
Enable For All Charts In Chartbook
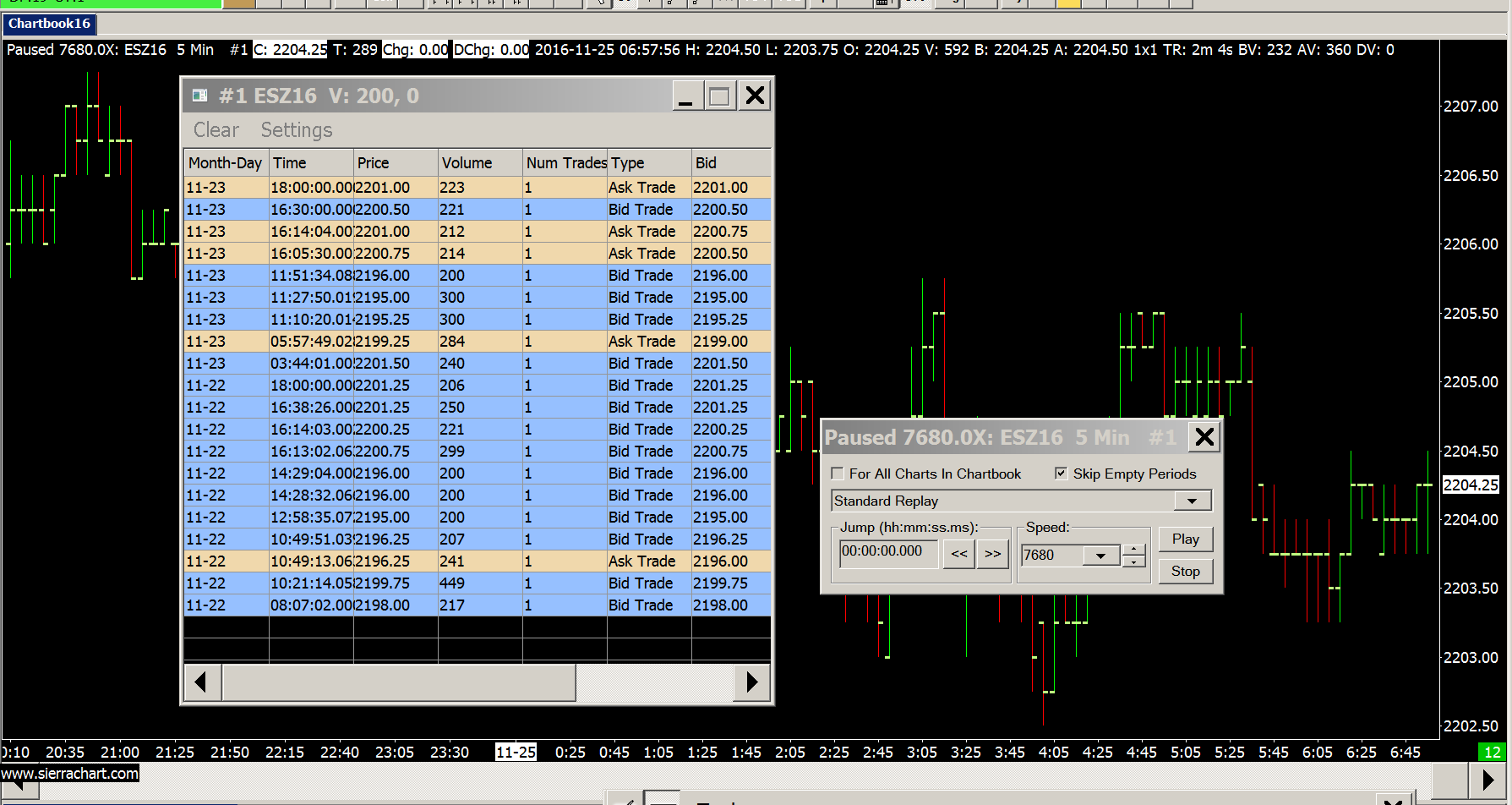click(x=838, y=474)
